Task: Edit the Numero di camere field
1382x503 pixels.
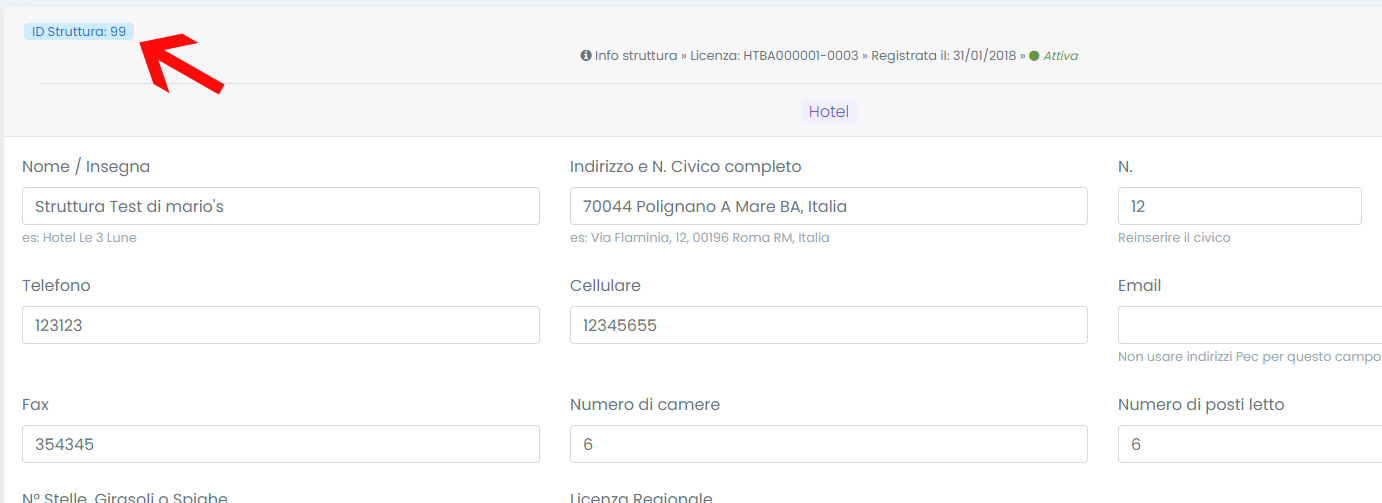Action: click(829, 444)
